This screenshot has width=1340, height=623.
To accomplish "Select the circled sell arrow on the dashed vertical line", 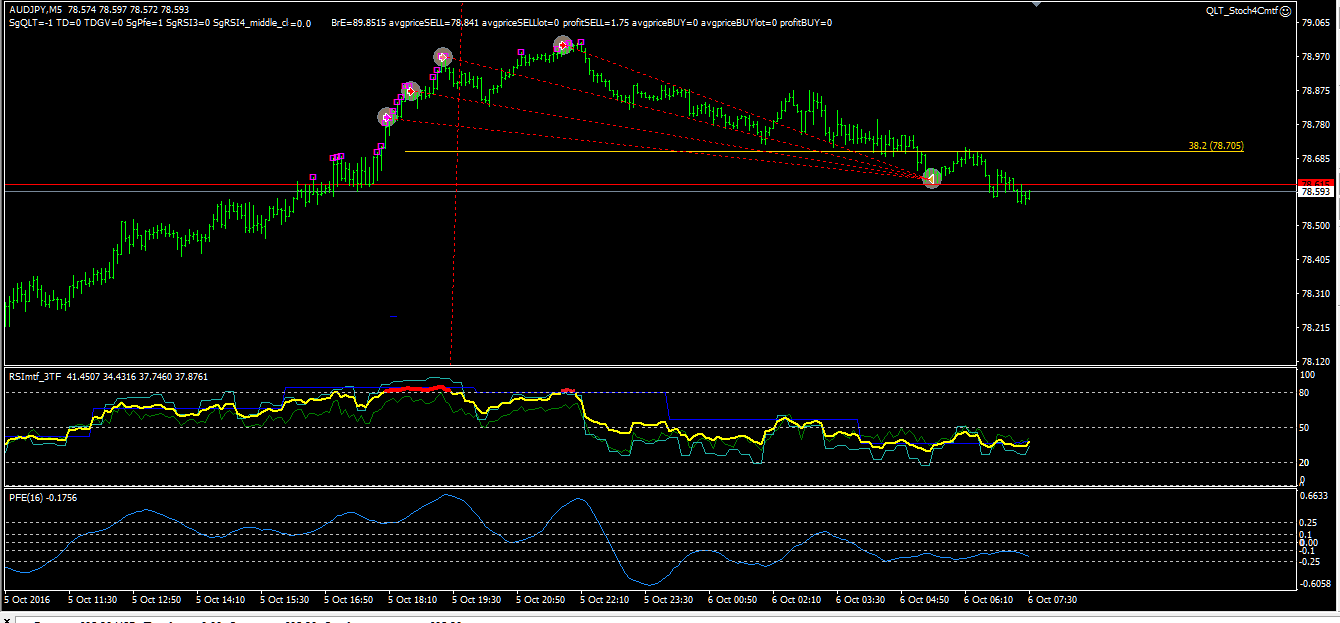I will point(443,58).
